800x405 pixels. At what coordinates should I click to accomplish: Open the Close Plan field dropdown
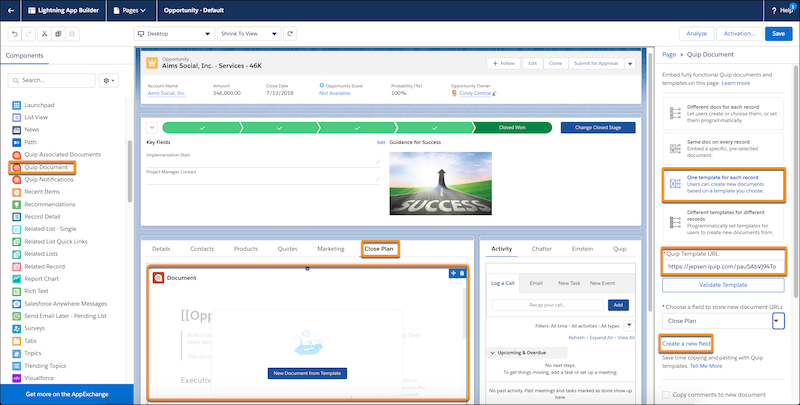(778, 321)
